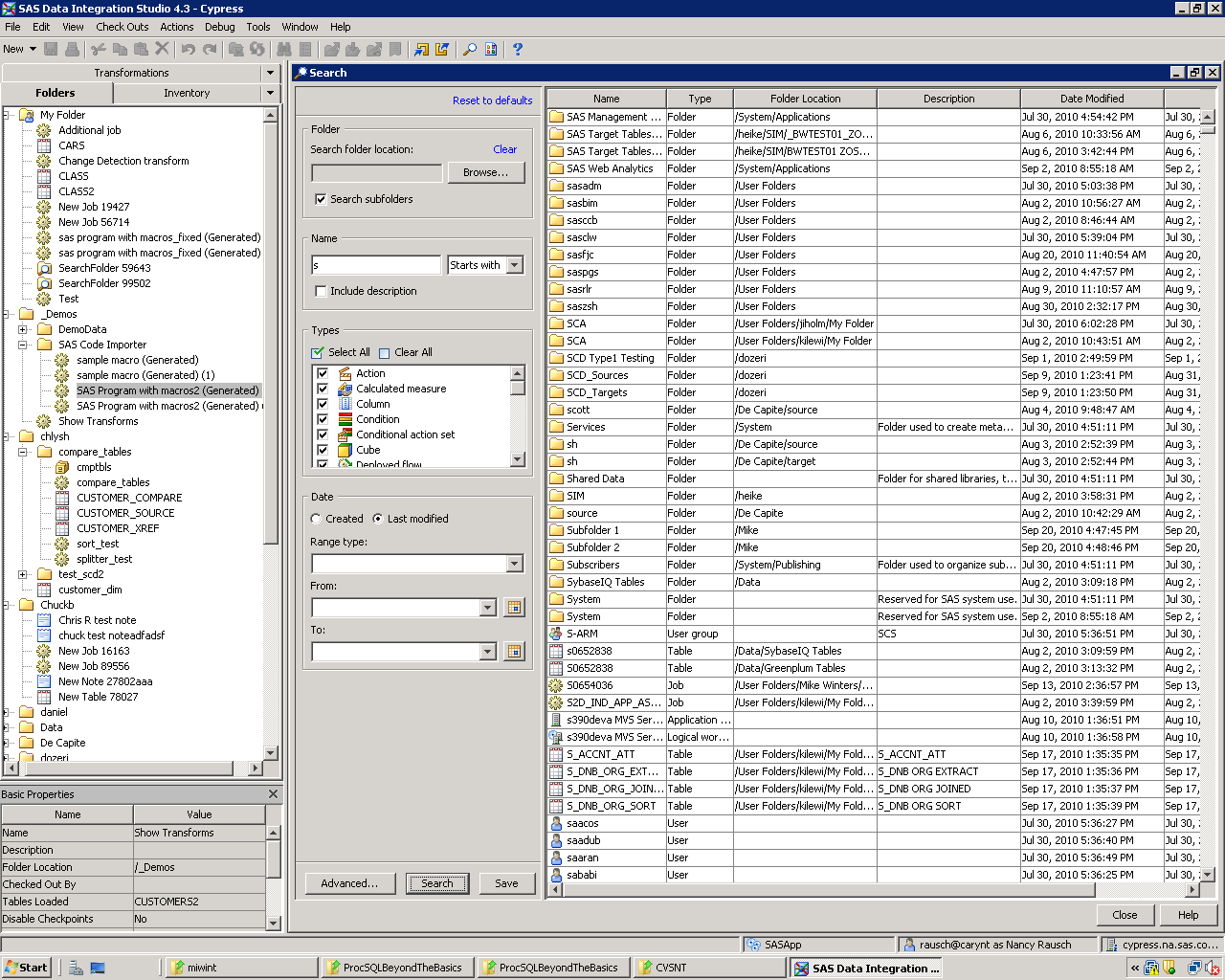Select the Last modified radio button

click(x=378, y=519)
